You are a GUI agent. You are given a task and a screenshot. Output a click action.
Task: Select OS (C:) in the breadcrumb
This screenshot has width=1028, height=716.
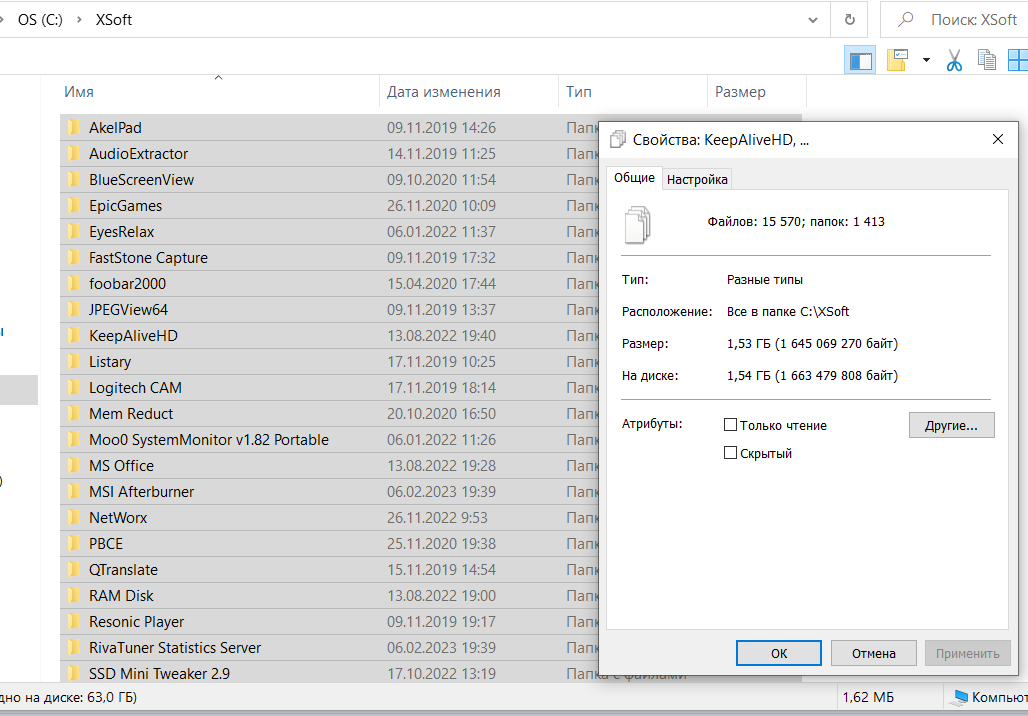[40, 20]
